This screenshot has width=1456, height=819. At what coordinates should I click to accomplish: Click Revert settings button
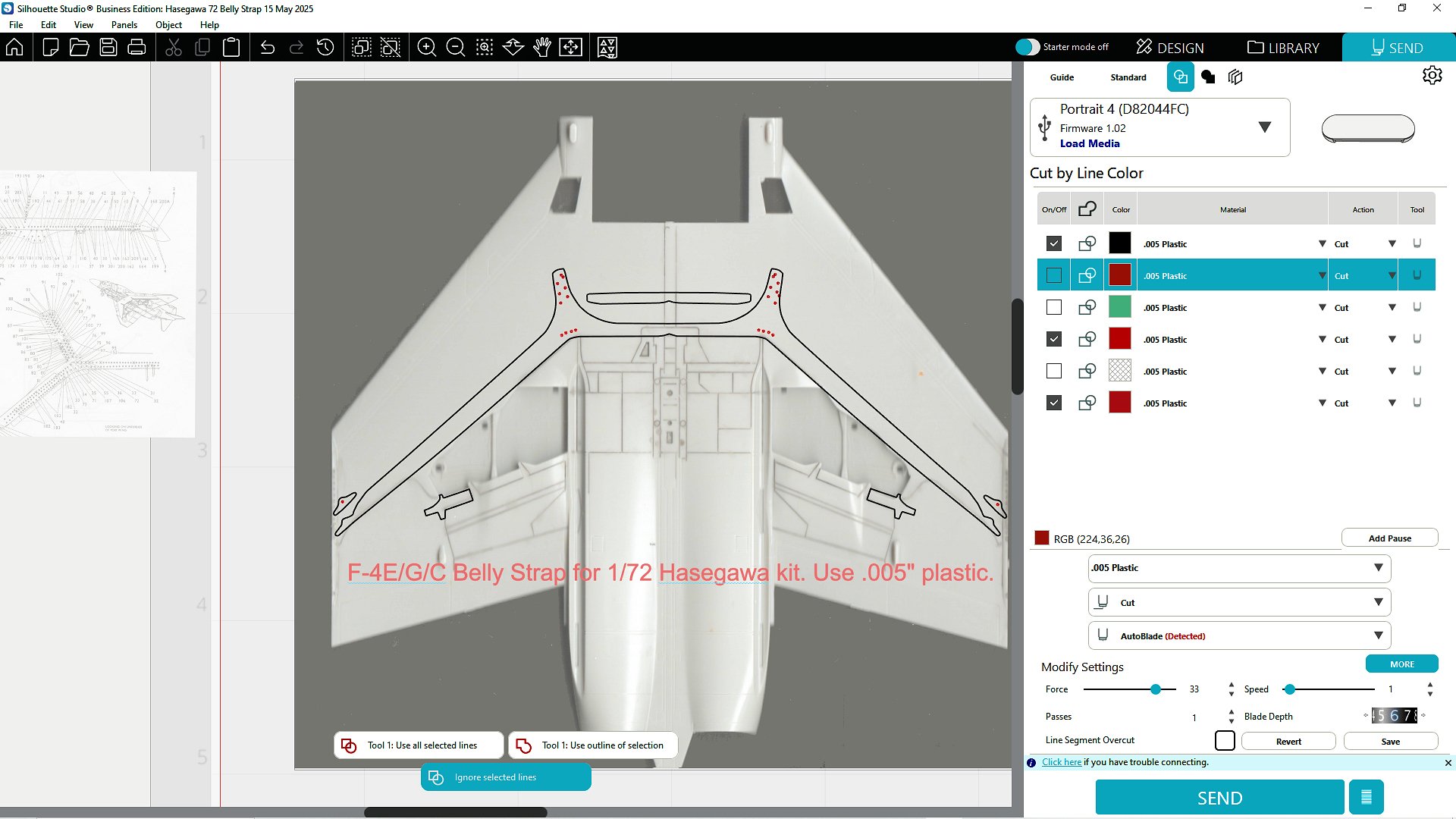(x=1288, y=741)
